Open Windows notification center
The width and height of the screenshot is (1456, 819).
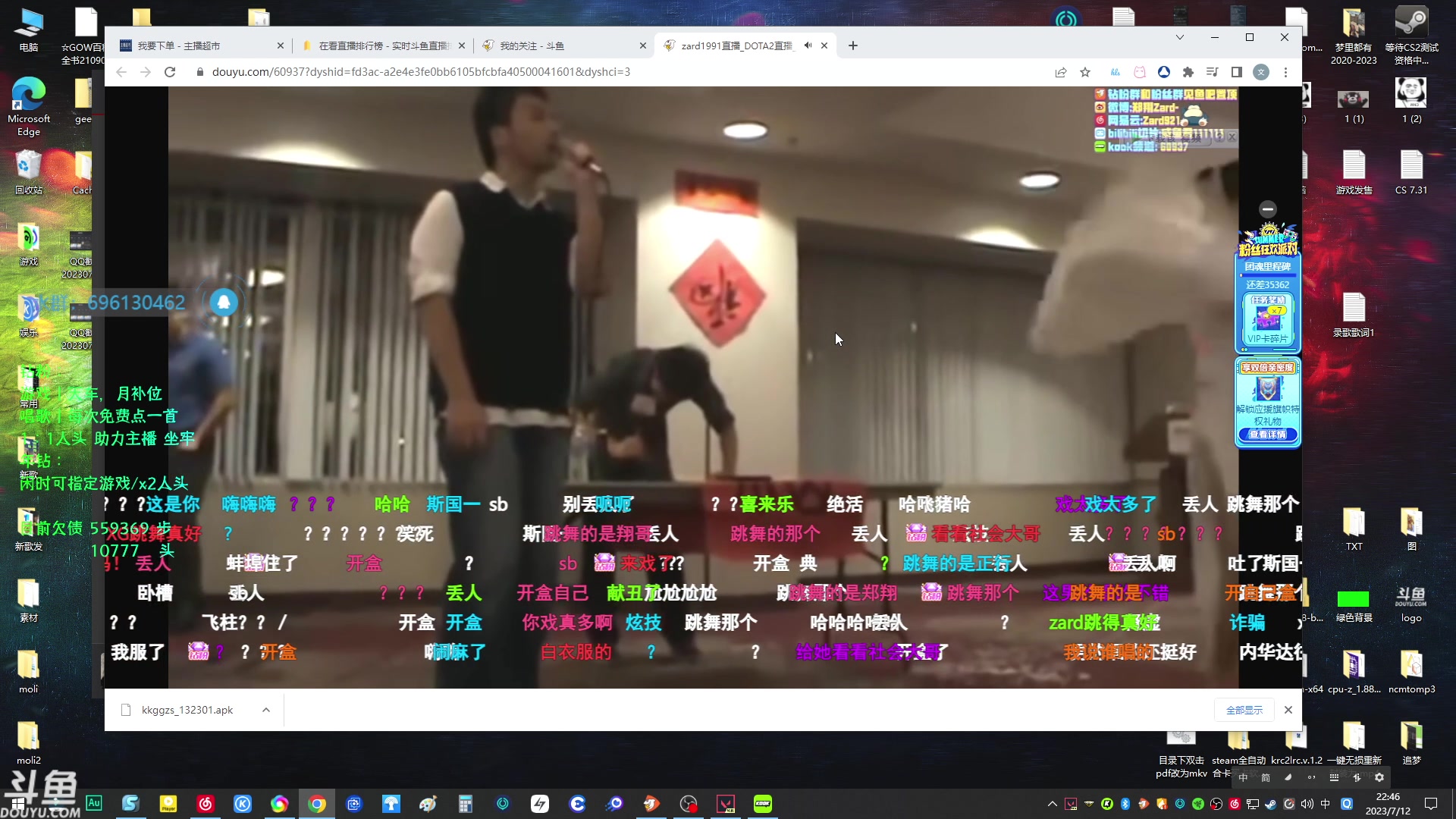[1431, 804]
